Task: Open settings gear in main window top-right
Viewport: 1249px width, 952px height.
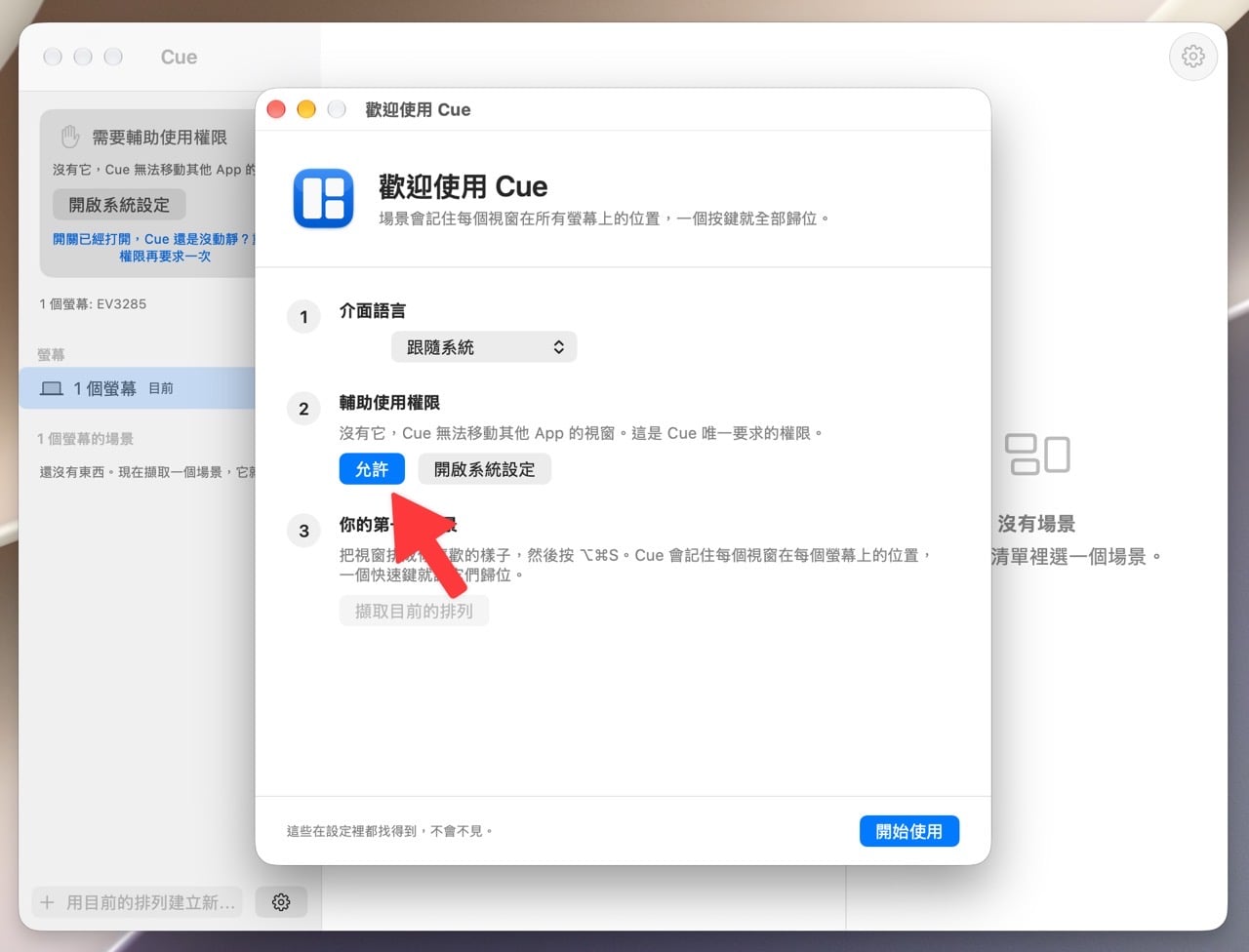Action: point(1192,57)
